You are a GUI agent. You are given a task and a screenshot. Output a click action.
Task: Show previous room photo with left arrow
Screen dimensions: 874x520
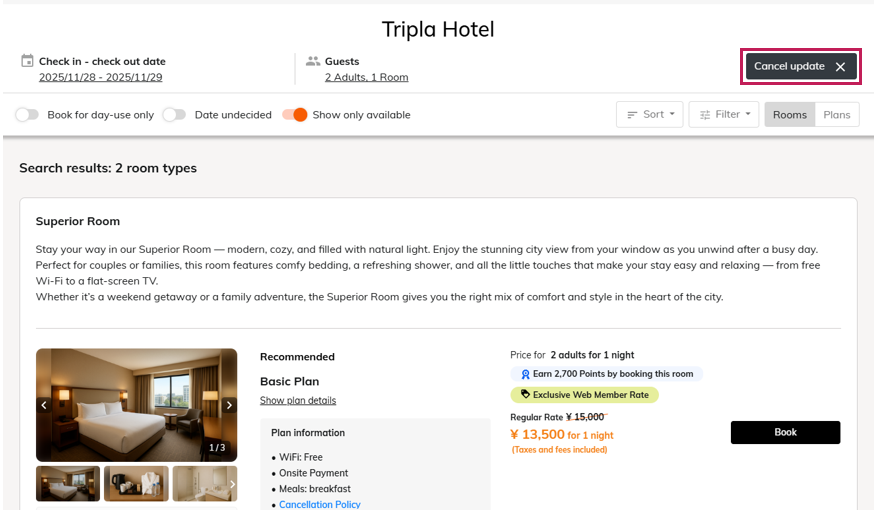pos(44,405)
